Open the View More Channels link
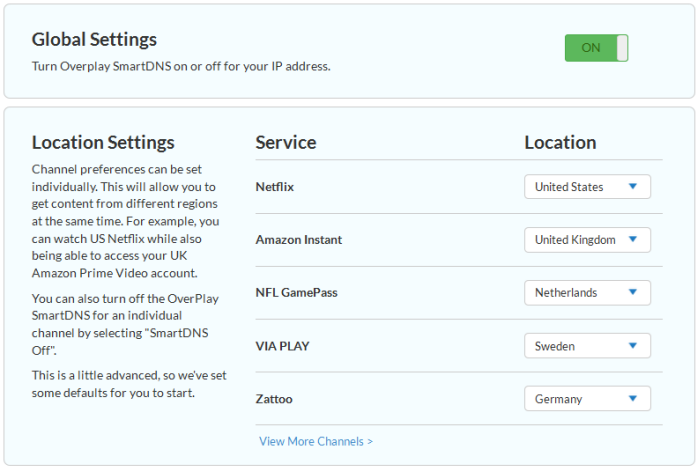700x469 pixels. click(316, 441)
